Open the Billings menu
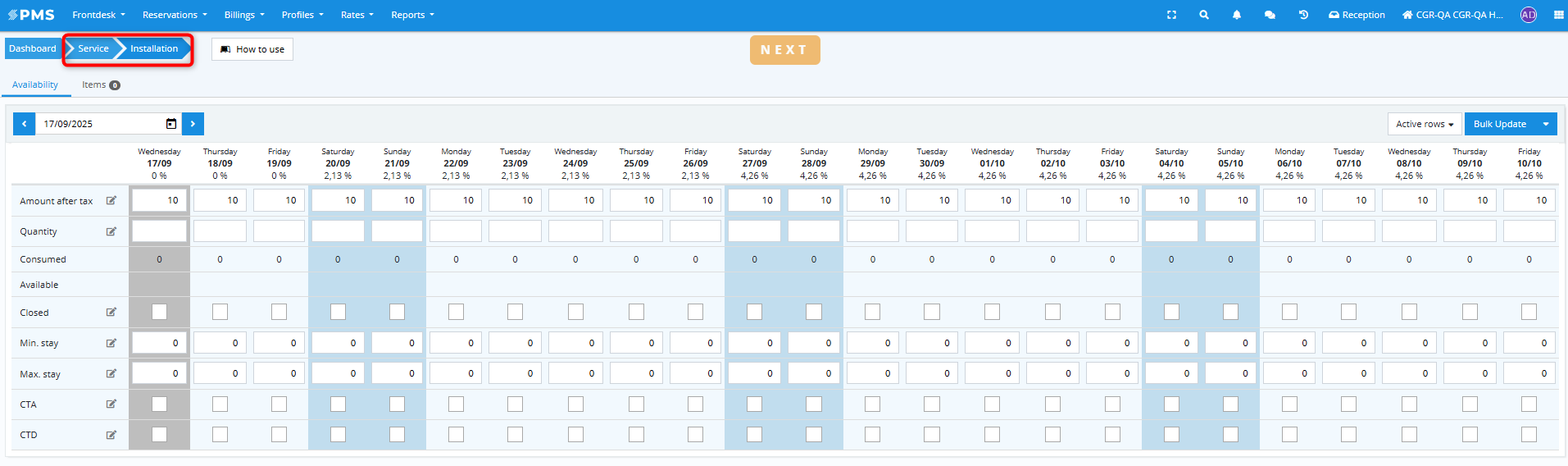This screenshot has width=1568, height=466. tap(244, 15)
